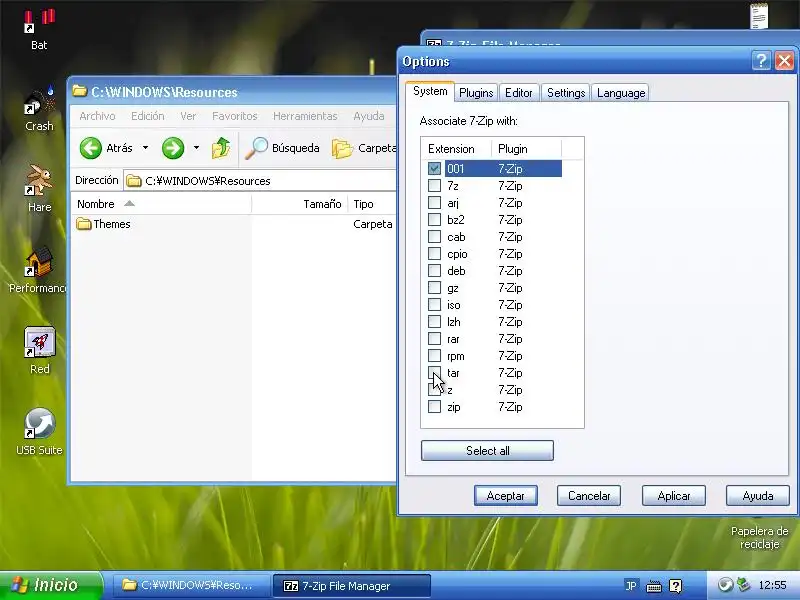The image size is (800, 600).
Task: Open the Archivo menu in Explorer
Action: tap(97, 116)
